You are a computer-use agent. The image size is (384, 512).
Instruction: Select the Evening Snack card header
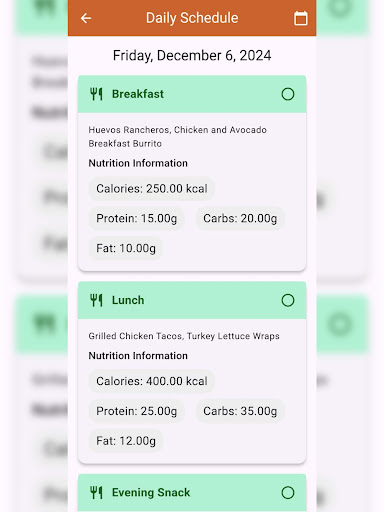pyautogui.click(x=192, y=493)
